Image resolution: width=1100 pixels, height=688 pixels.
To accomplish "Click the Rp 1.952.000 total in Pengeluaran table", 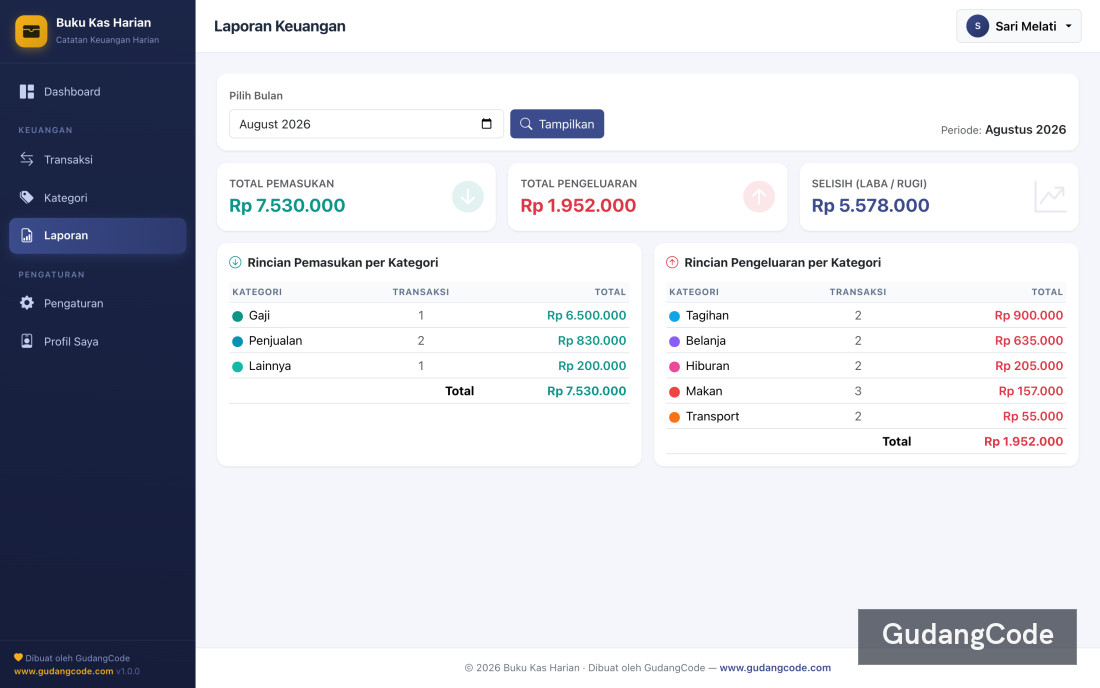I will tap(1024, 442).
